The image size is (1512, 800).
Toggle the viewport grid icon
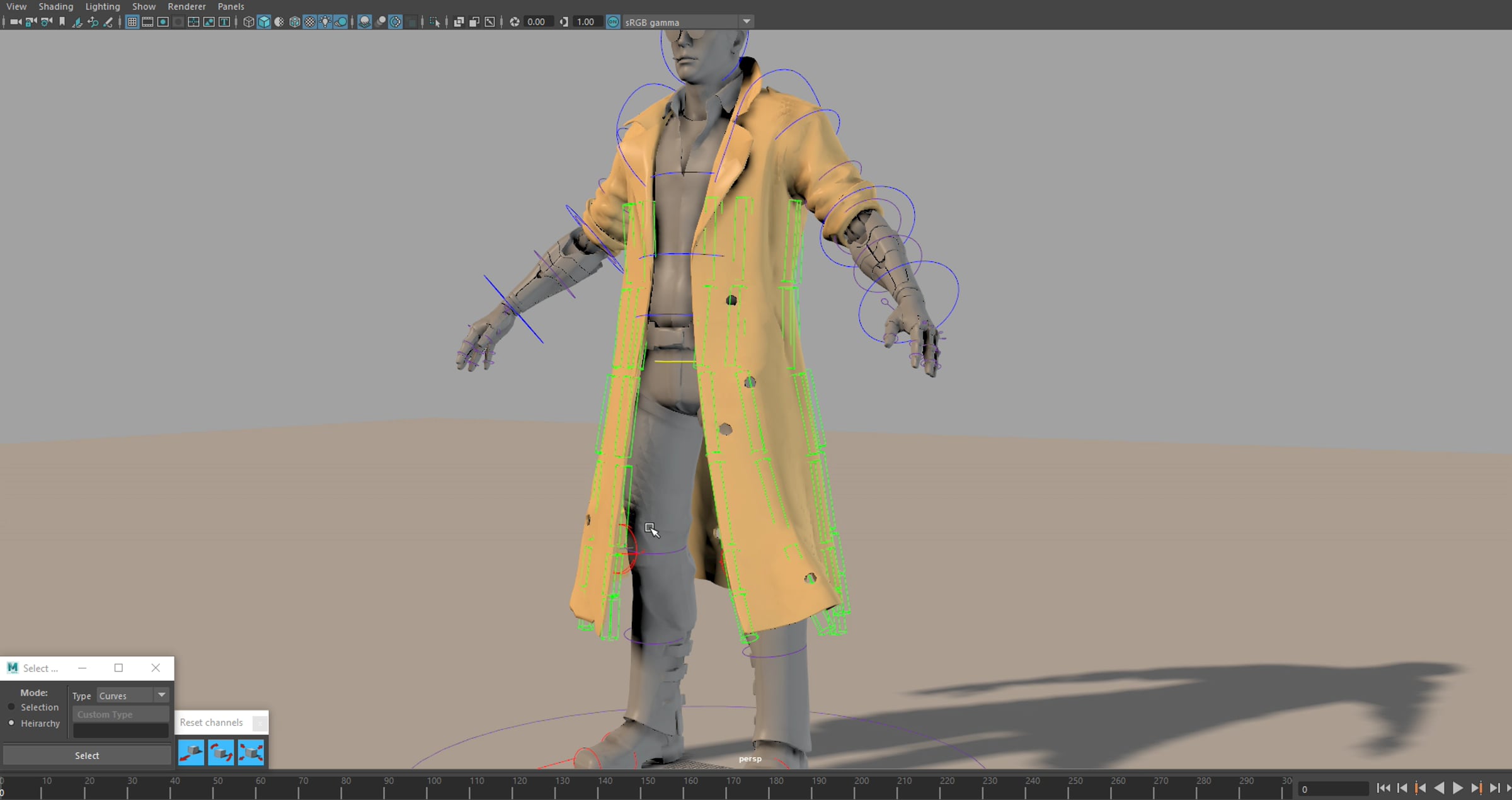click(x=132, y=22)
